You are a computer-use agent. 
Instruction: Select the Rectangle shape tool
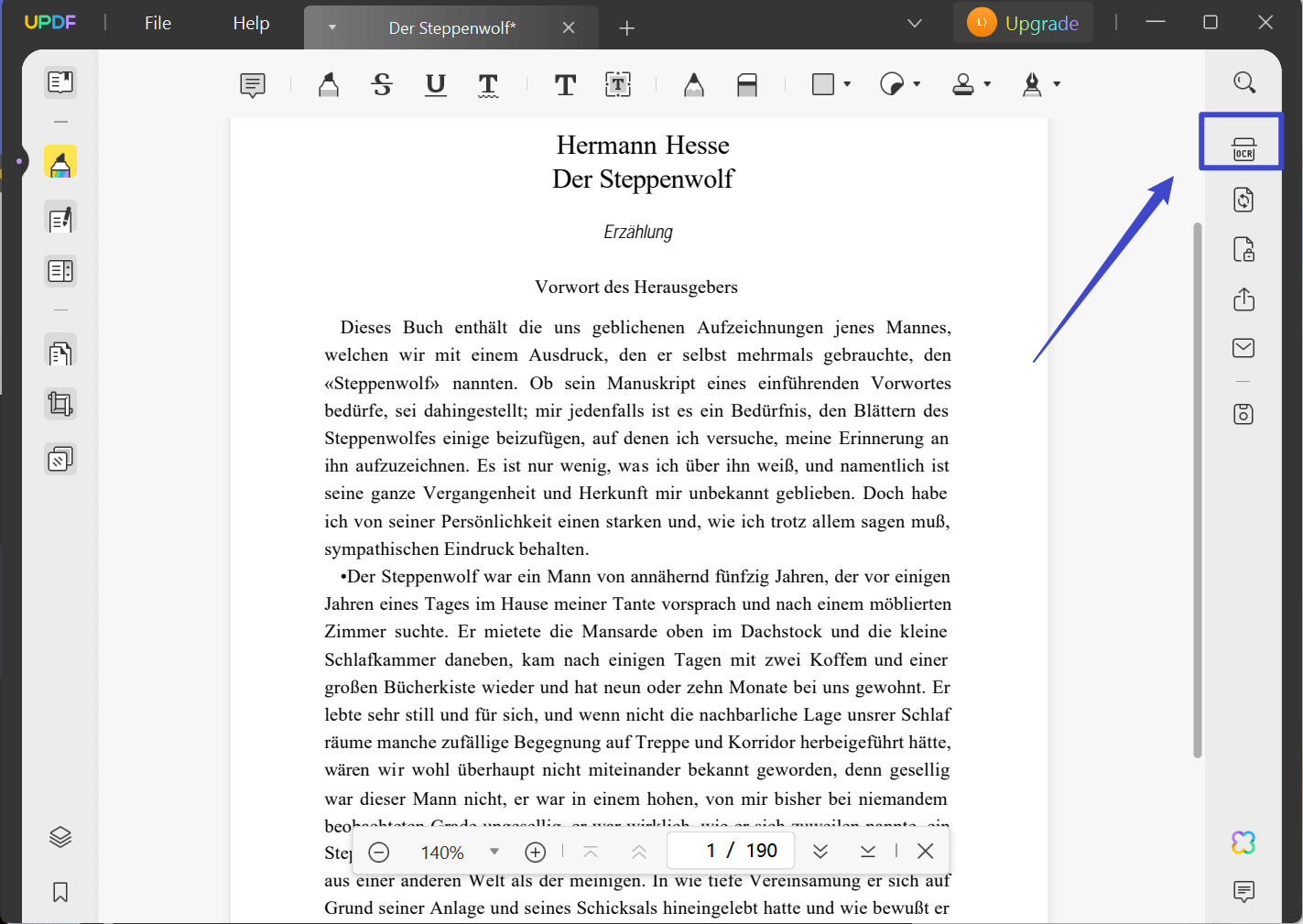(823, 84)
